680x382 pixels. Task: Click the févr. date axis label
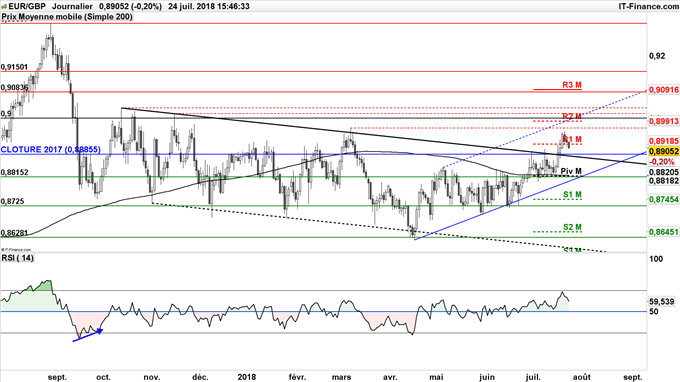pyautogui.click(x=298, y=377)
